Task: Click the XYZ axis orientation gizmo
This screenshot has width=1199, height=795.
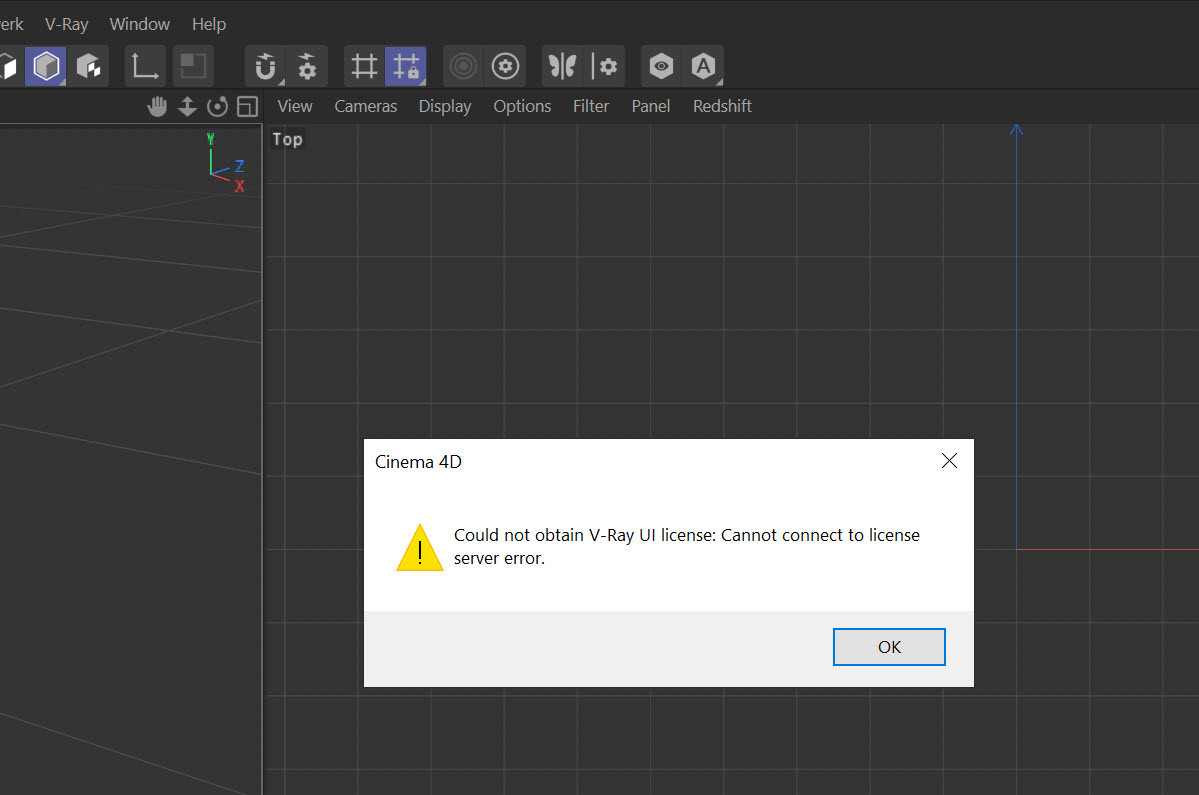Action: click(x=226, y=163)
